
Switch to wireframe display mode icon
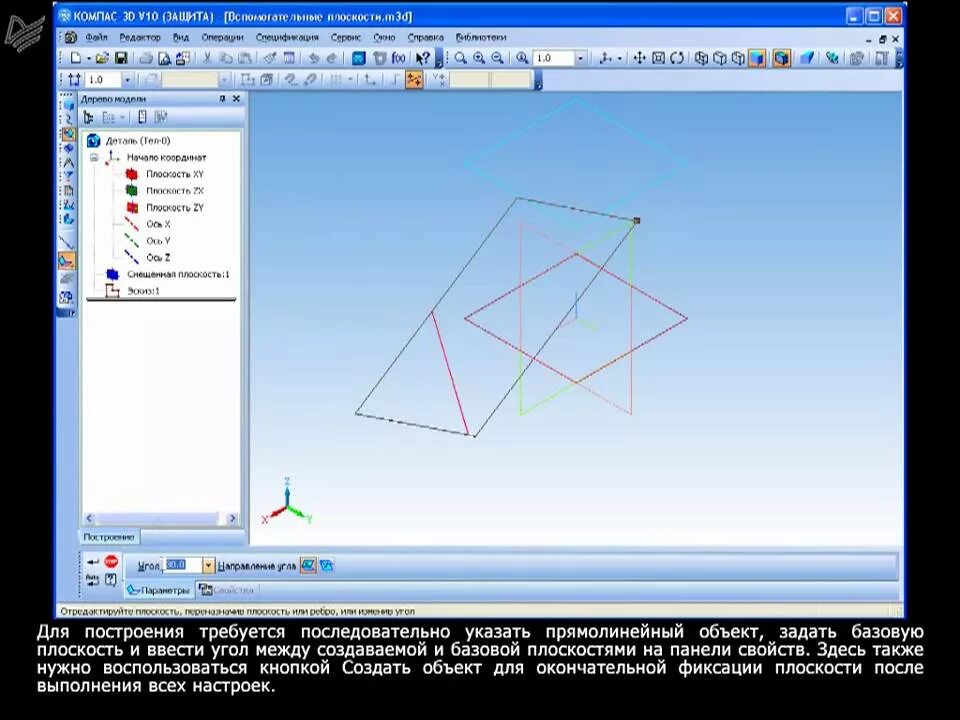(702, 58)
